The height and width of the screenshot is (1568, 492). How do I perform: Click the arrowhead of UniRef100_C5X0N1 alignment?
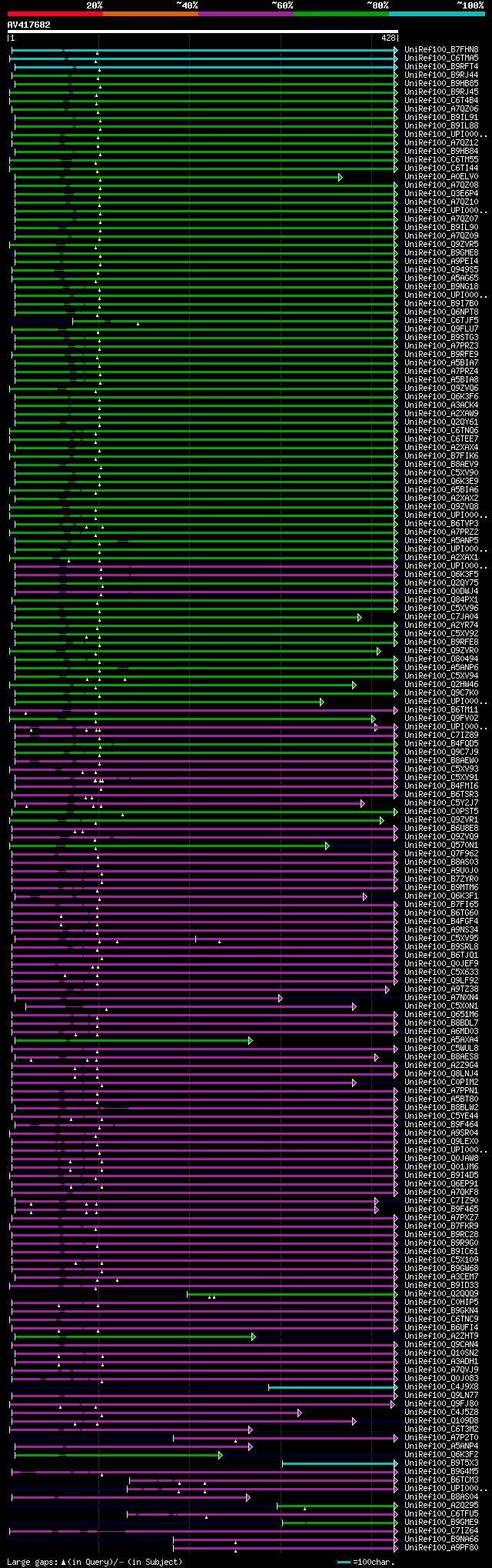354,1006
